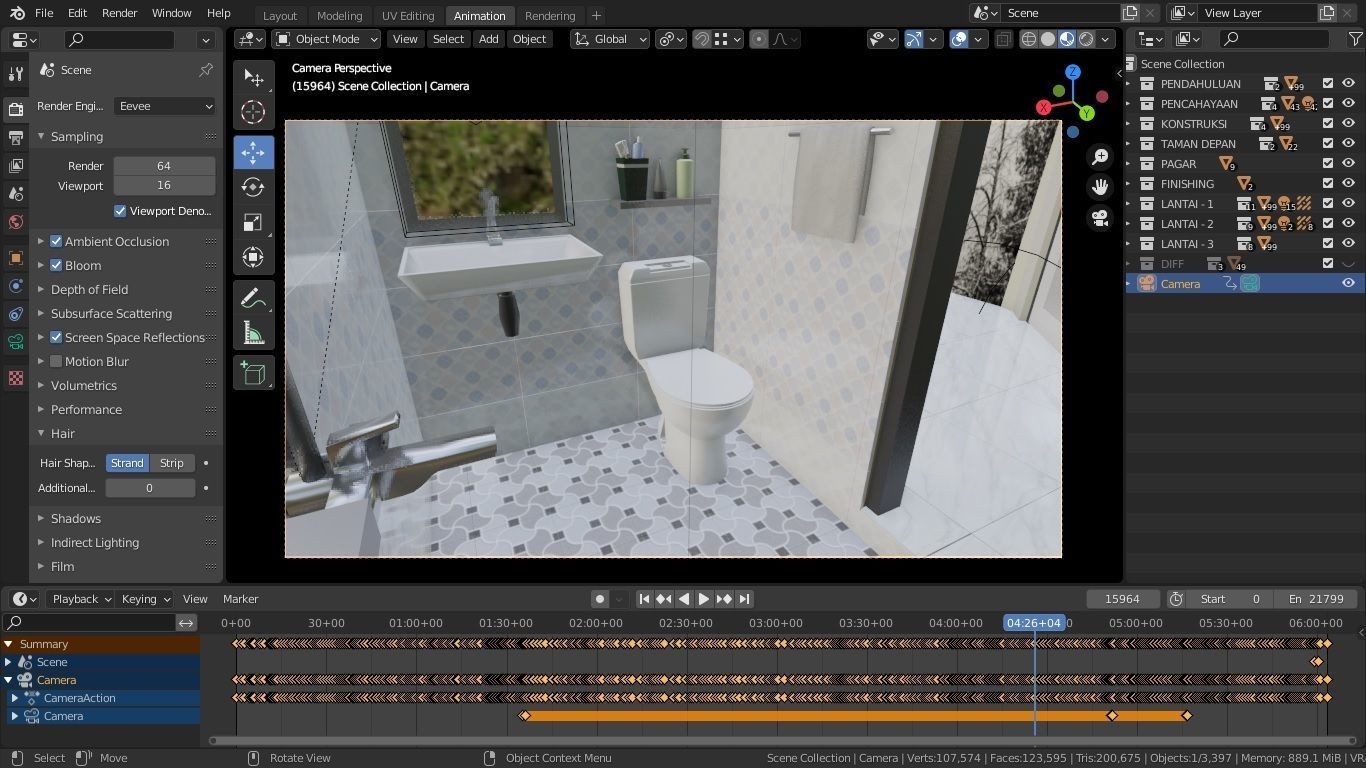
Task: Select Strand hair shape button
Action: (x=127, y=463)
